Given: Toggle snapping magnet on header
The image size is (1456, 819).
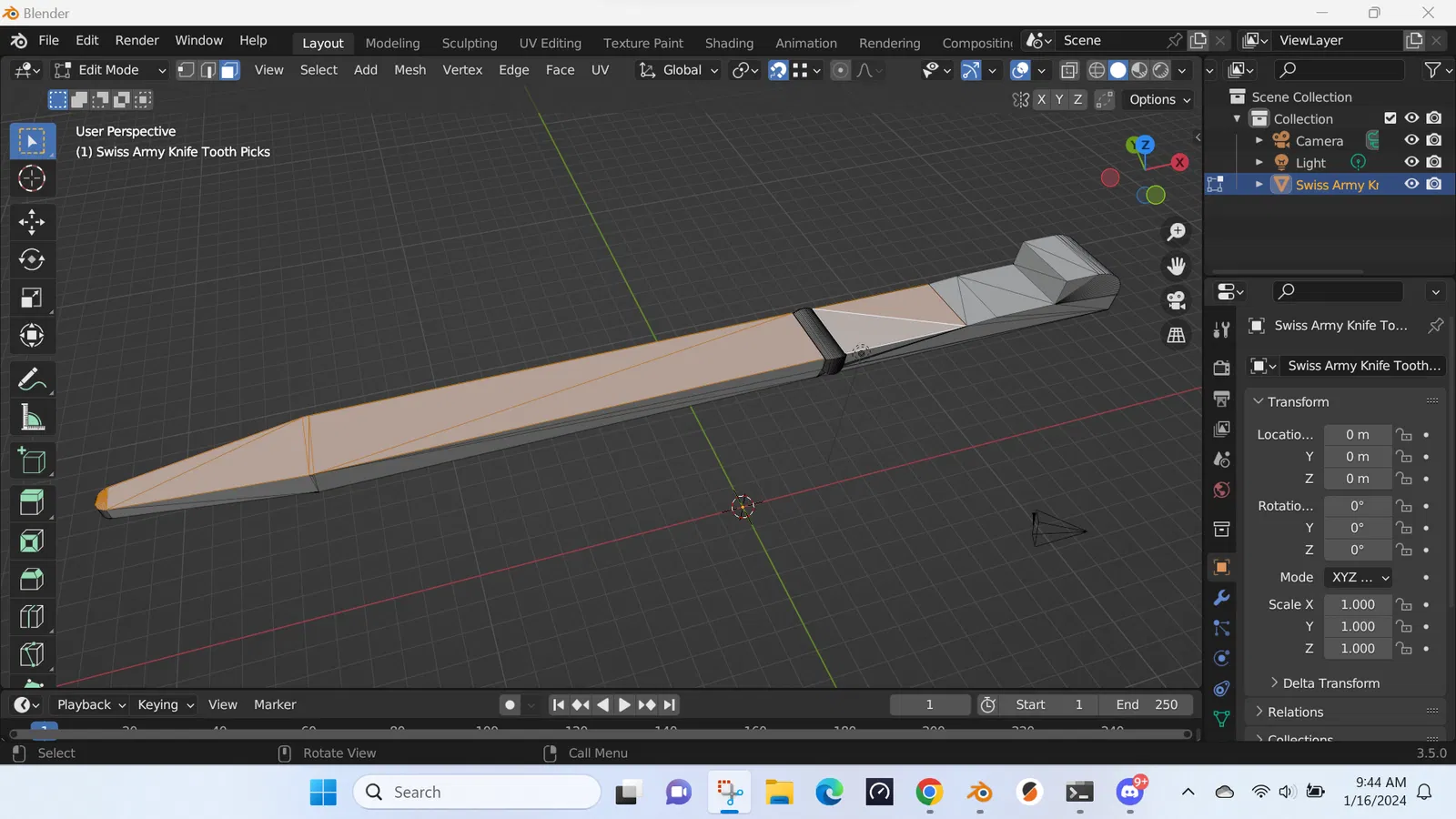Looking at the screenshot, I should pos(778,70).
